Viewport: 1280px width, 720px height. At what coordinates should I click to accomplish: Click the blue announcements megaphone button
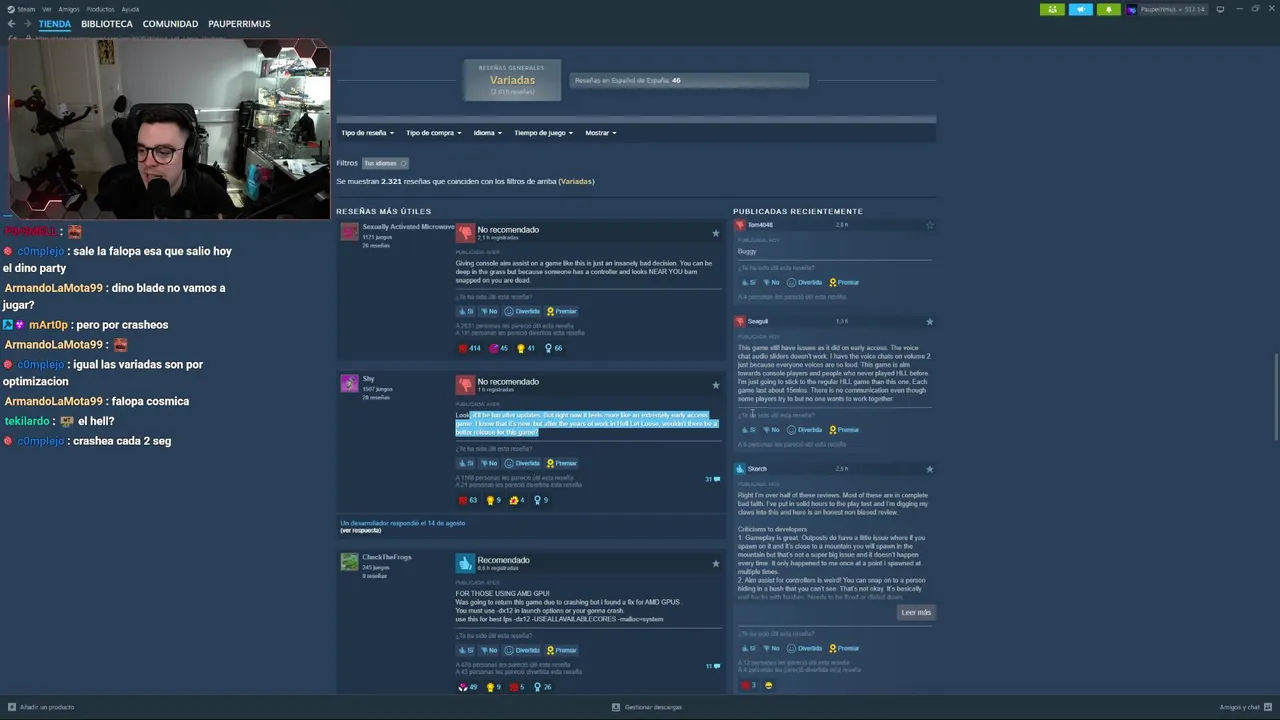(x=1081, y=9)
